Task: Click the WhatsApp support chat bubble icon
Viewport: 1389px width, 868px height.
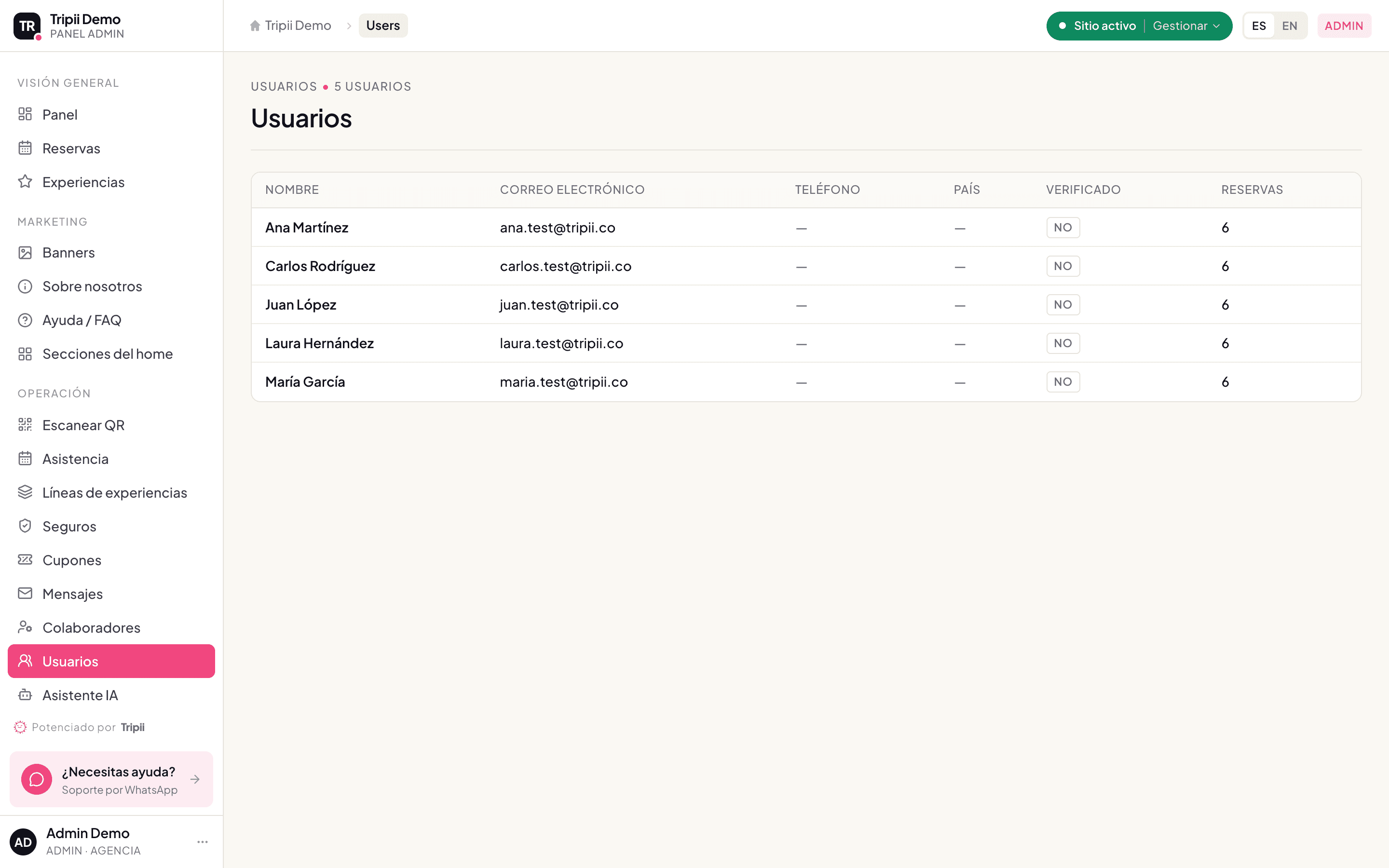Action: tap(37, 779)
